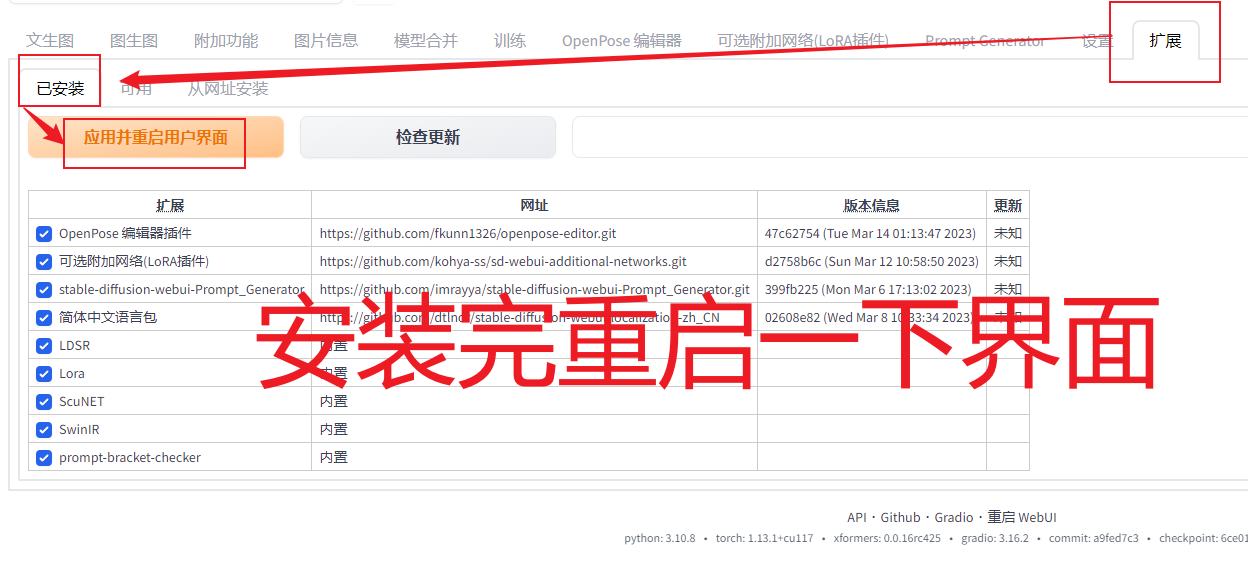This screenshot has width=1248, height=562.
Task: Select the 扩展 tab
Action: click(1165, 41)
